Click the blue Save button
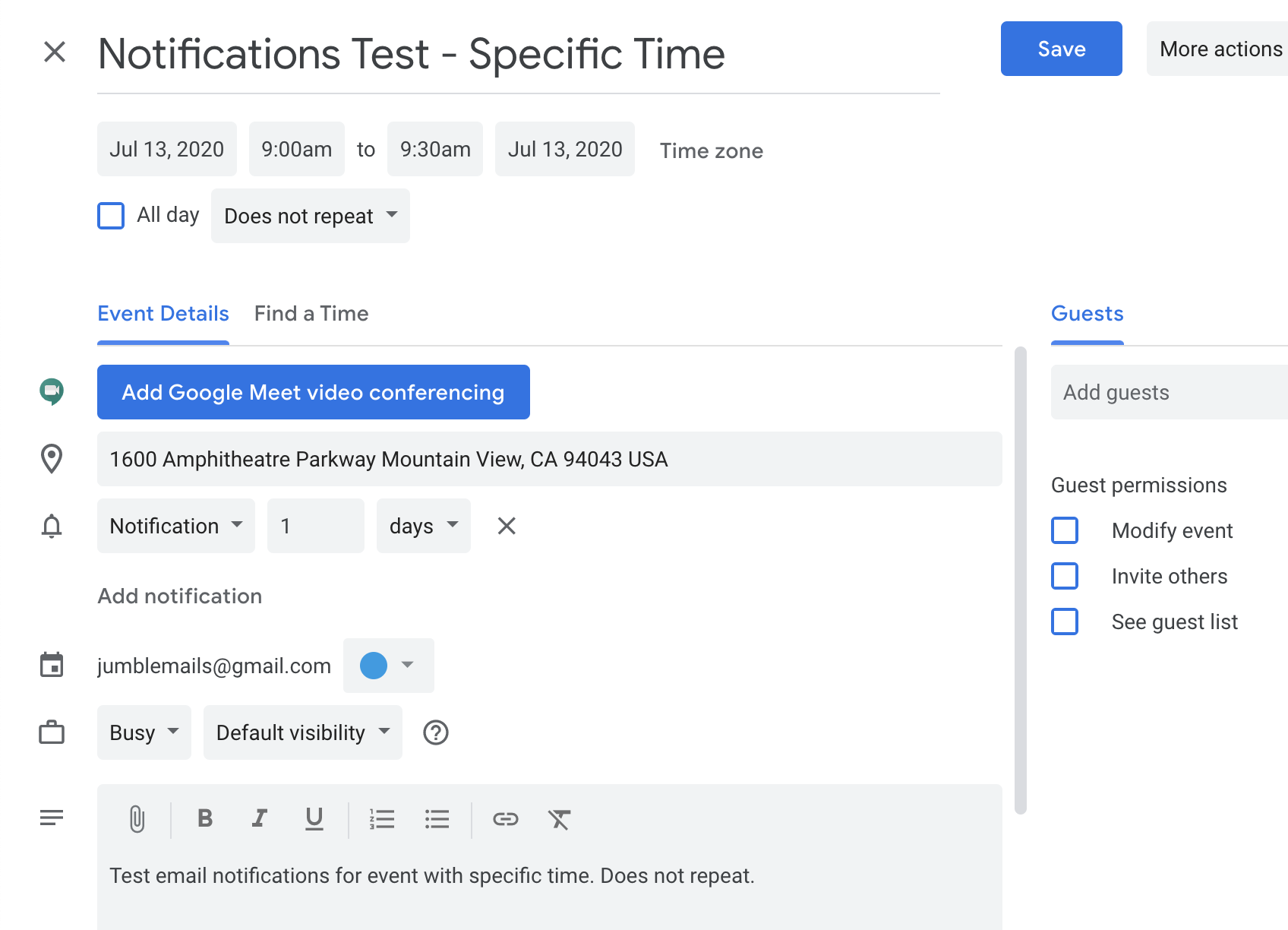Viewport: 1288px width, 930px height. click(1061, 49)
